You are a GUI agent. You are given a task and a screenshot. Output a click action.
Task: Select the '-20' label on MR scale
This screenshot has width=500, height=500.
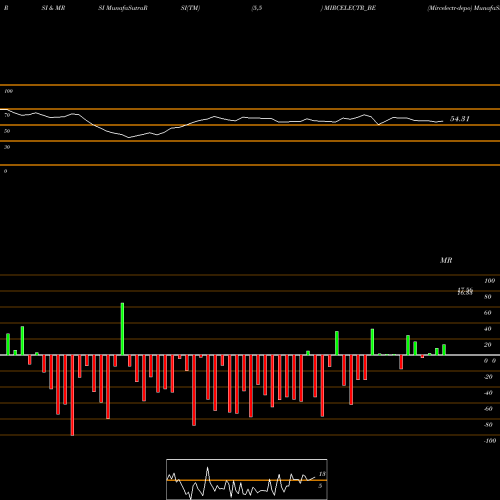pyautogui.click(x=488, y=377)
